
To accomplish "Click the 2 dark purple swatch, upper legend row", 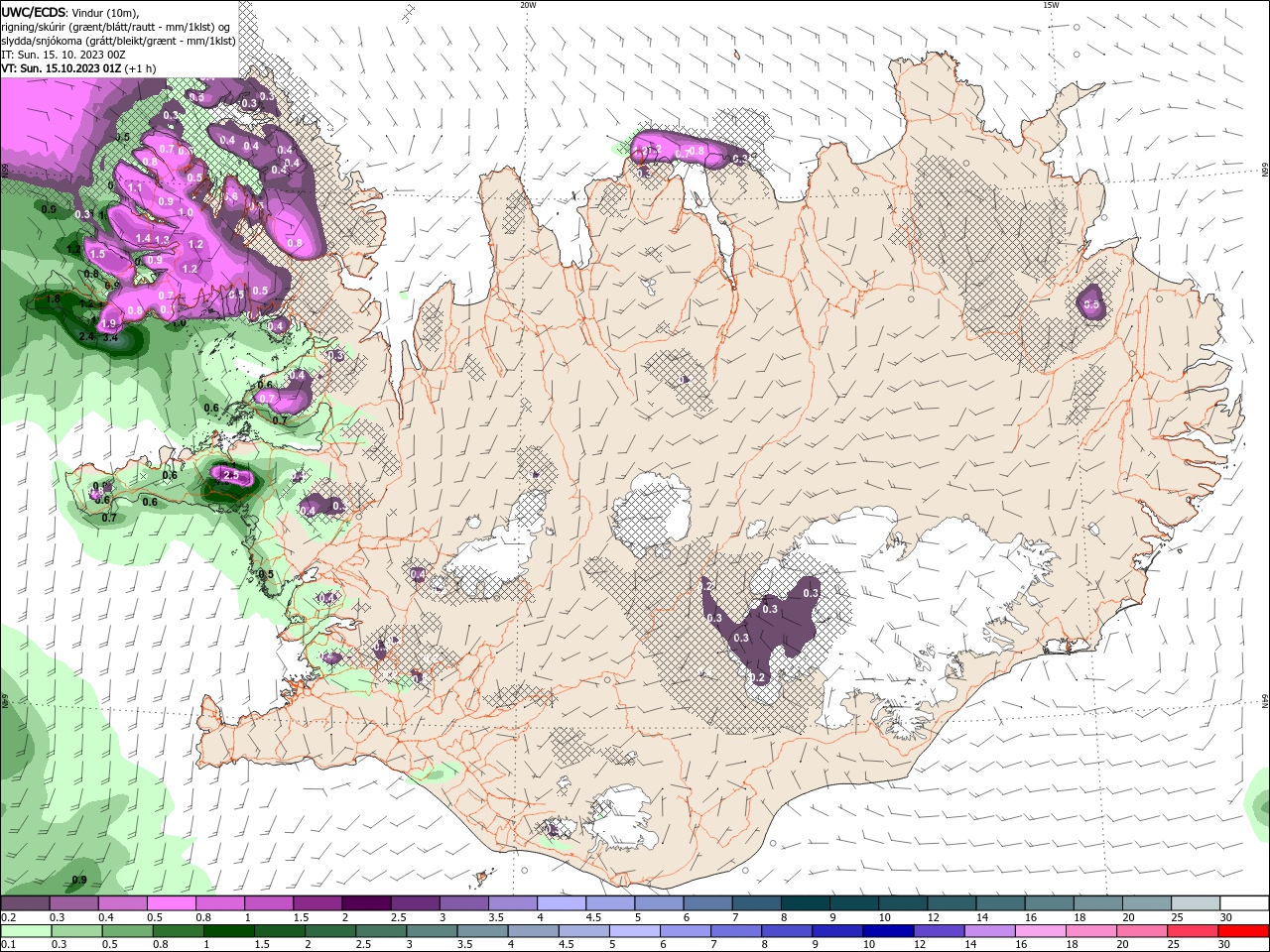I will click(x=366, y=903).
